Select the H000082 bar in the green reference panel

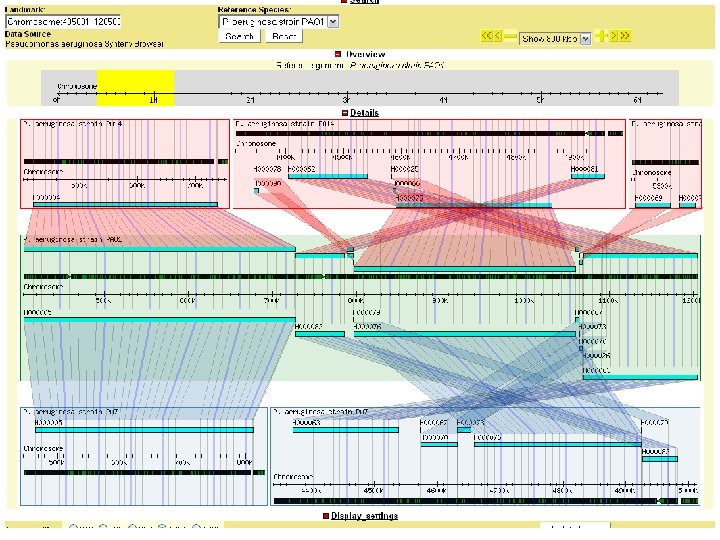coord(320,334)
